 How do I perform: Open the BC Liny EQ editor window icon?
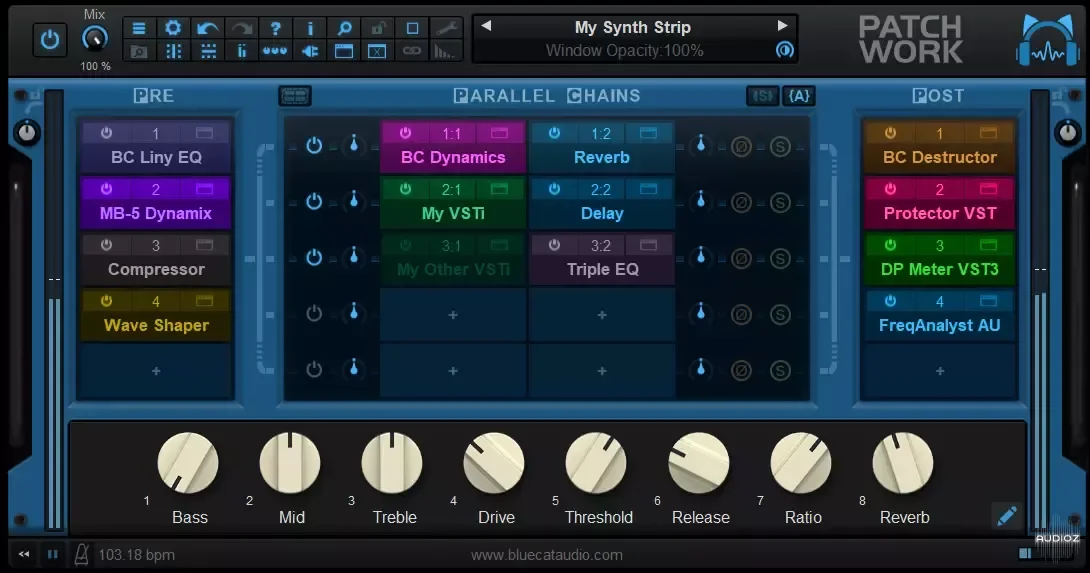click(204, 133)
